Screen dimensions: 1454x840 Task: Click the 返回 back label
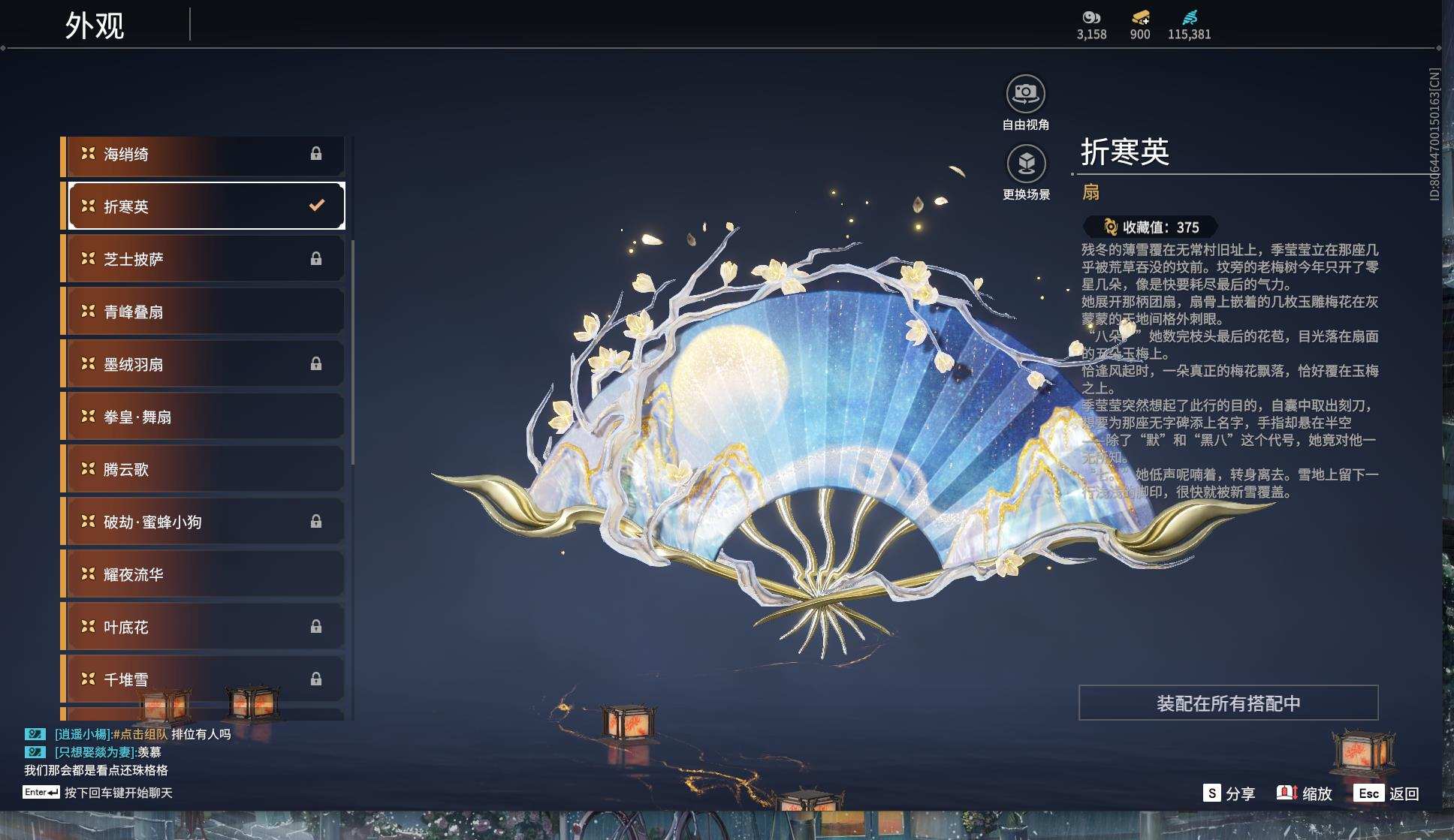(x=1404, y=793)
